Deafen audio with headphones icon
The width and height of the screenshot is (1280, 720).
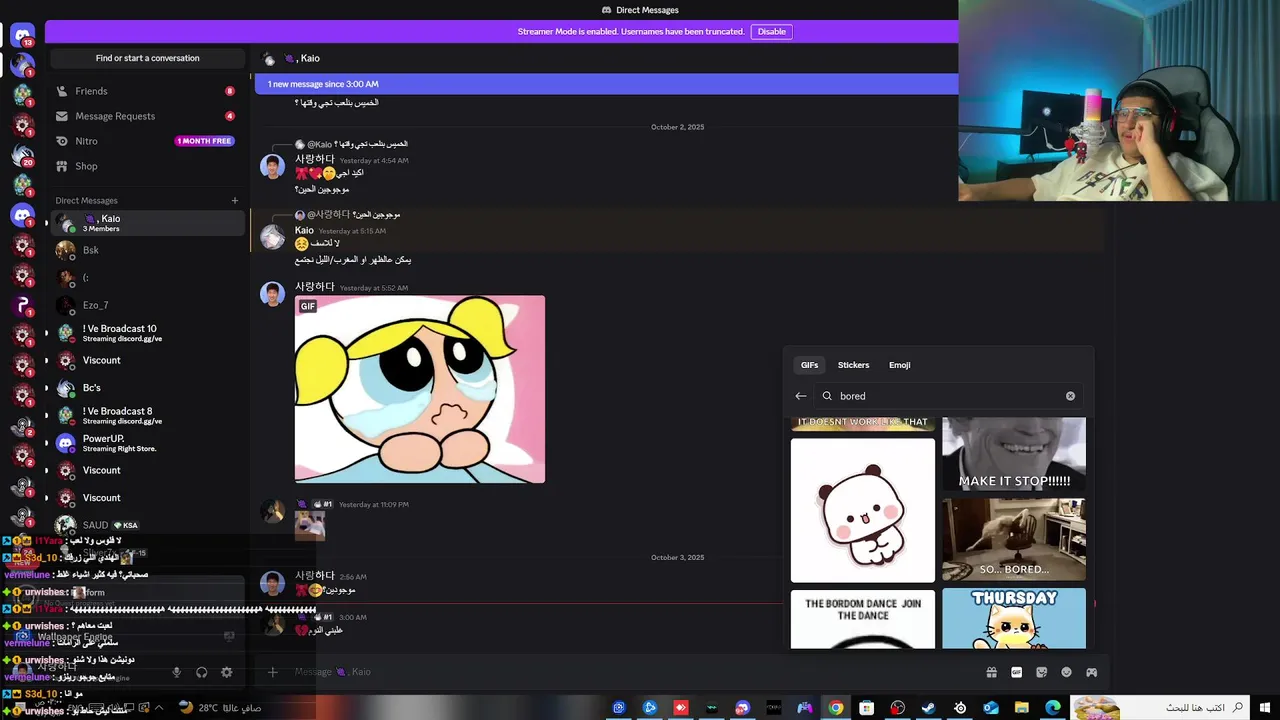pos(202,673)
